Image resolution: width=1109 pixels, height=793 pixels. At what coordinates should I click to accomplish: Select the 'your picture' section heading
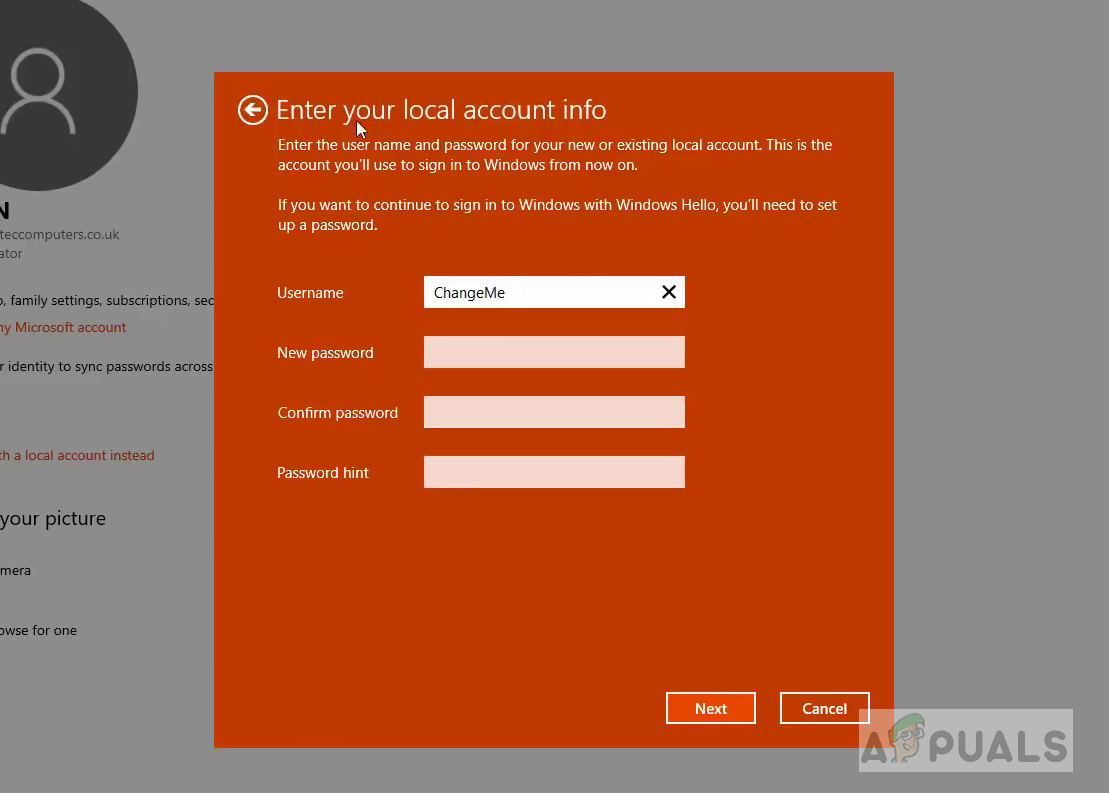tap(53, 519)
